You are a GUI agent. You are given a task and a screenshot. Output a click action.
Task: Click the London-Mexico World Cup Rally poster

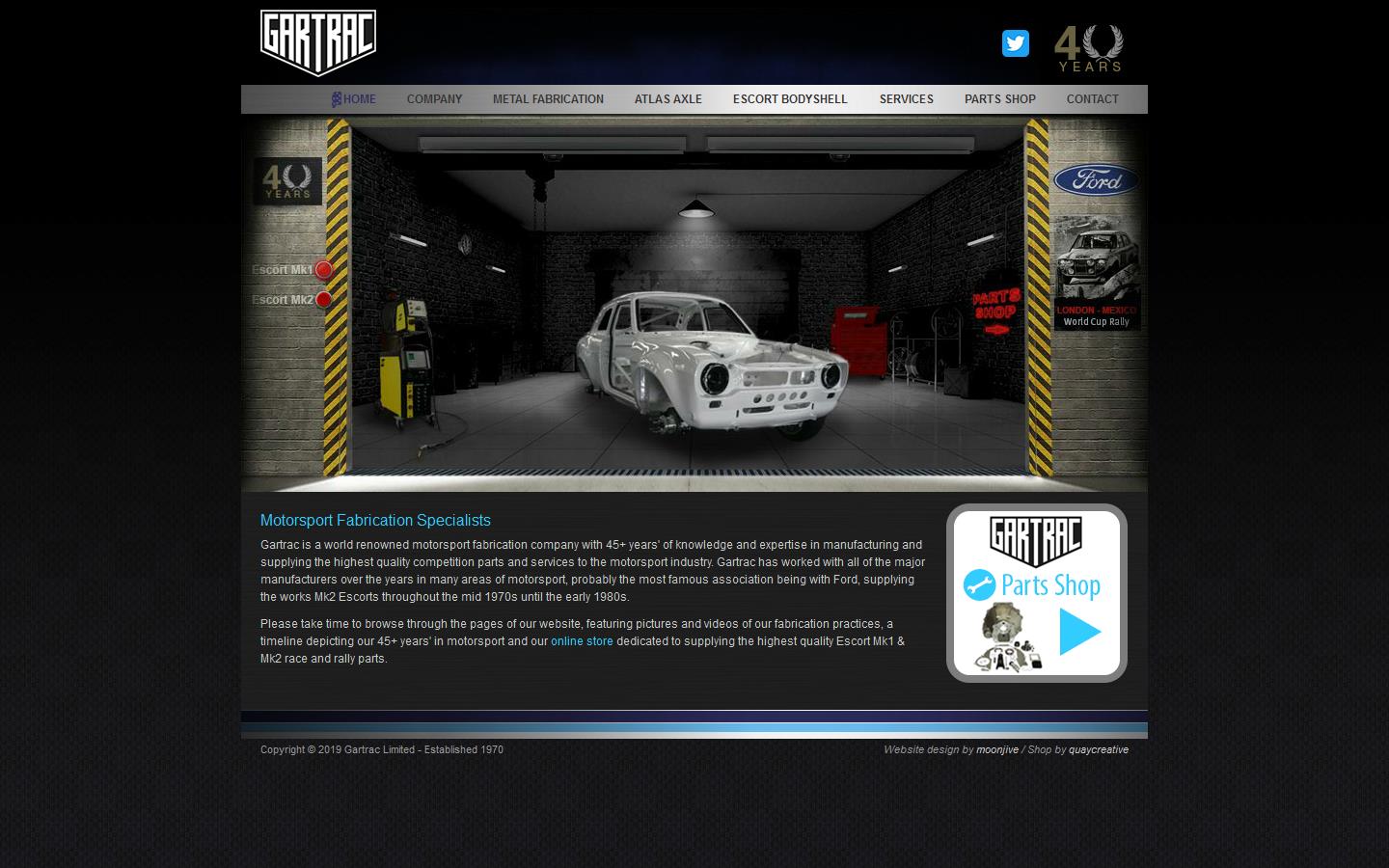[x=1096, y=273]
